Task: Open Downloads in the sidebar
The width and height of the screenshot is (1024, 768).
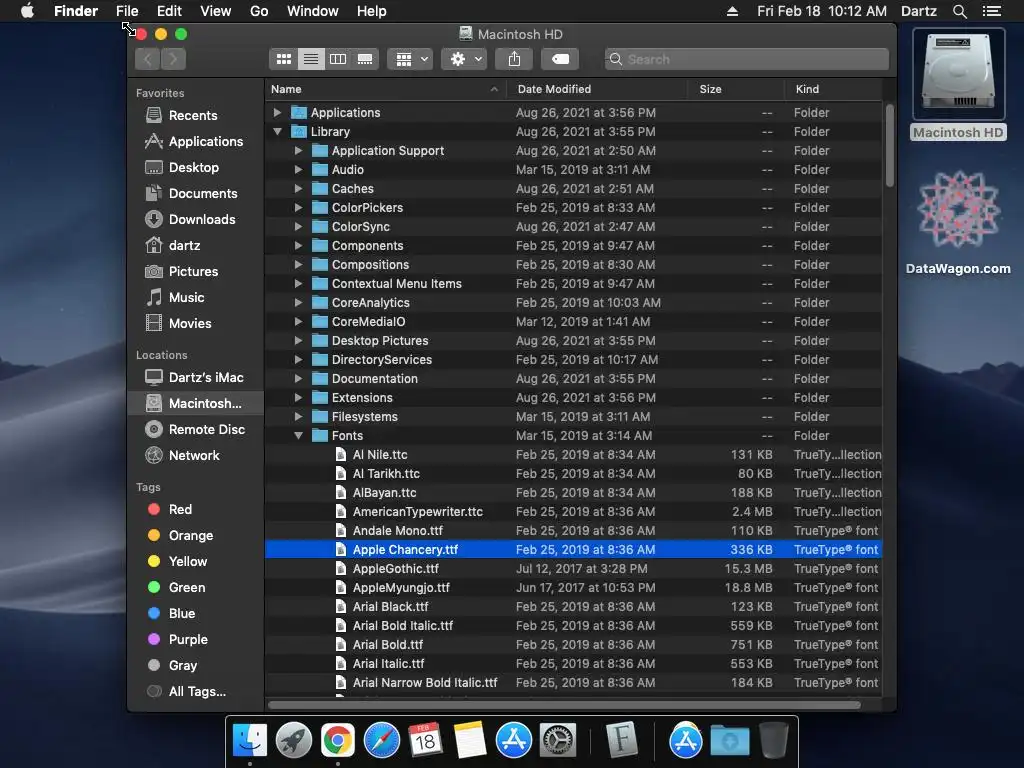Action: point(190,219)
